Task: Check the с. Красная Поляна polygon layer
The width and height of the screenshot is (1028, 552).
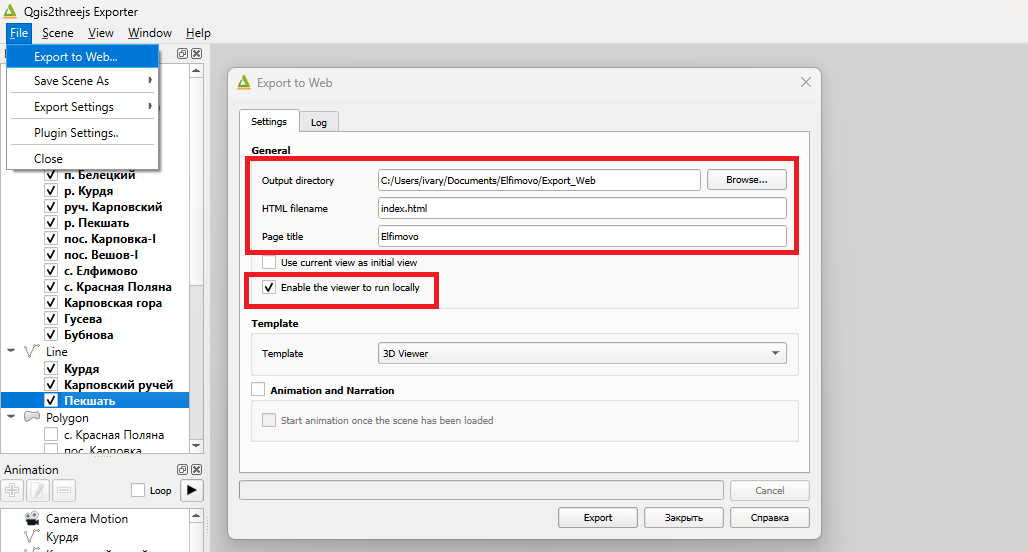Action: click(50, 435)
